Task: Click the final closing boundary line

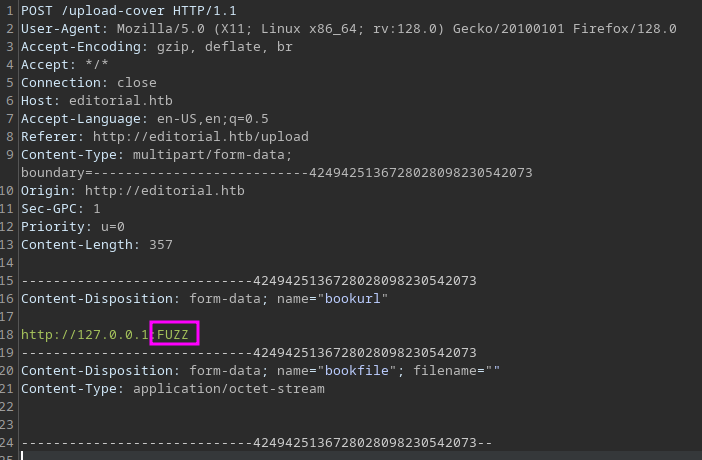Action: [x=256, y=442]
